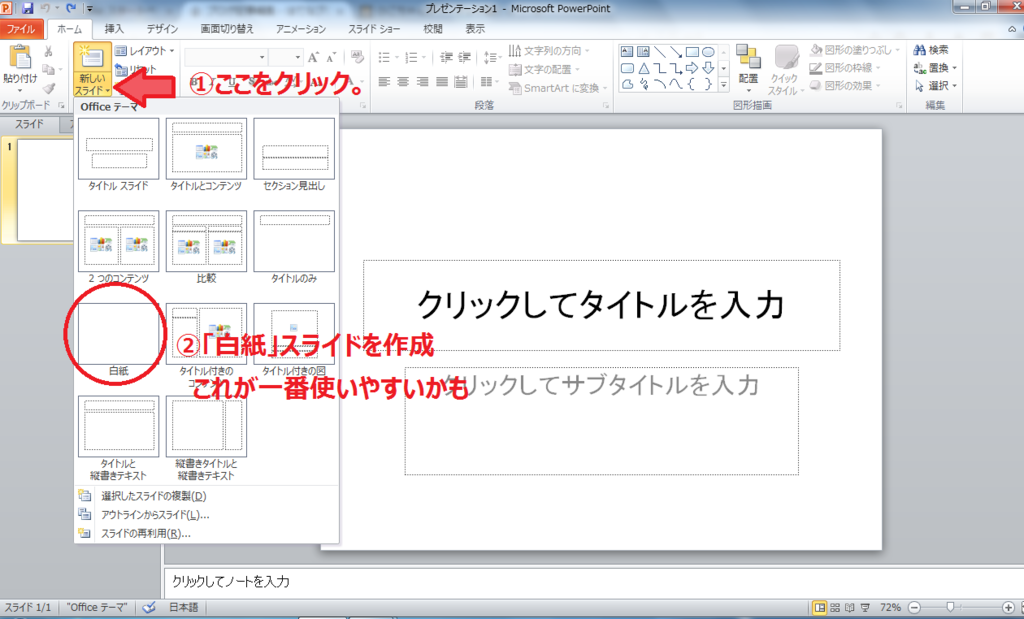1024x619 pixels.
Task: Open the File (ファイル) tab
Action: click(21, 29)
